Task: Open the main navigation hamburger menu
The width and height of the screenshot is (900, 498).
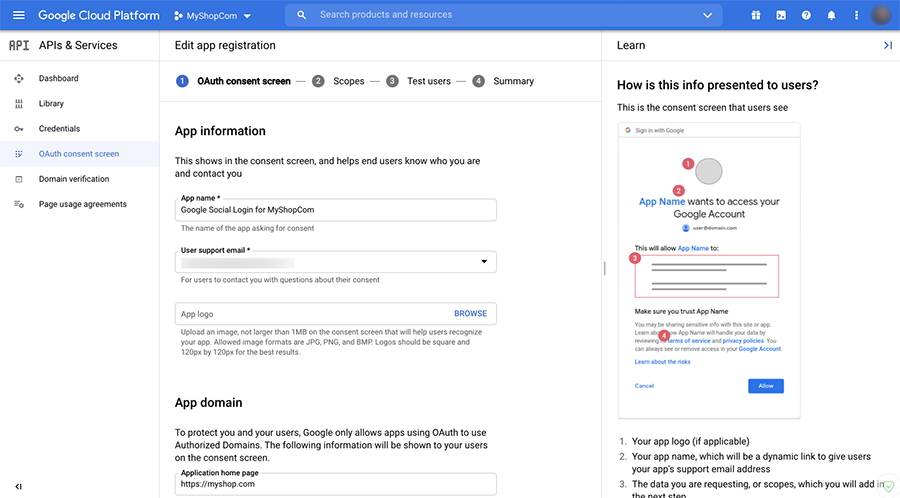Action: coord(19,15)
